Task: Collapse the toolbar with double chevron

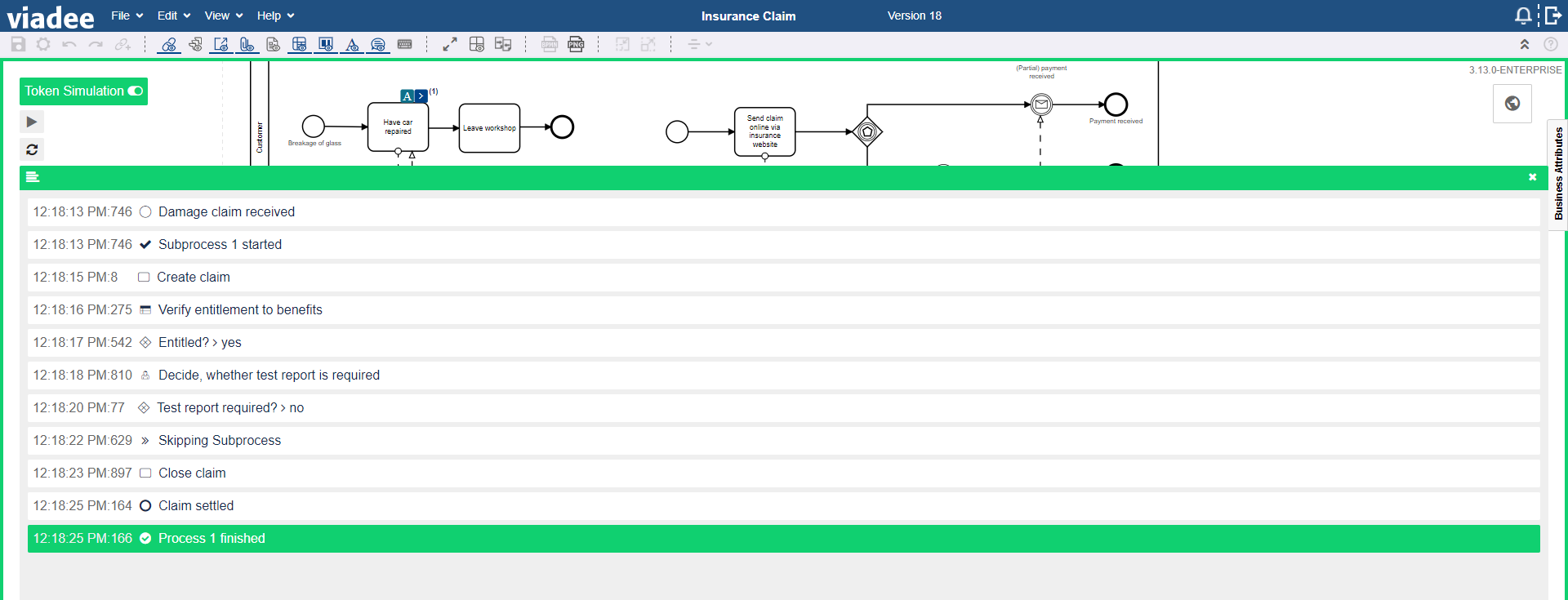Action: click(1524, 44)
